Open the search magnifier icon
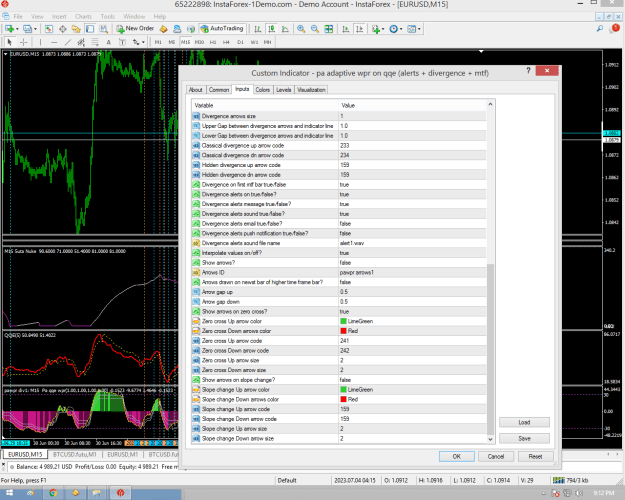This screenshot has width=625, height=500. coord(599,29)
